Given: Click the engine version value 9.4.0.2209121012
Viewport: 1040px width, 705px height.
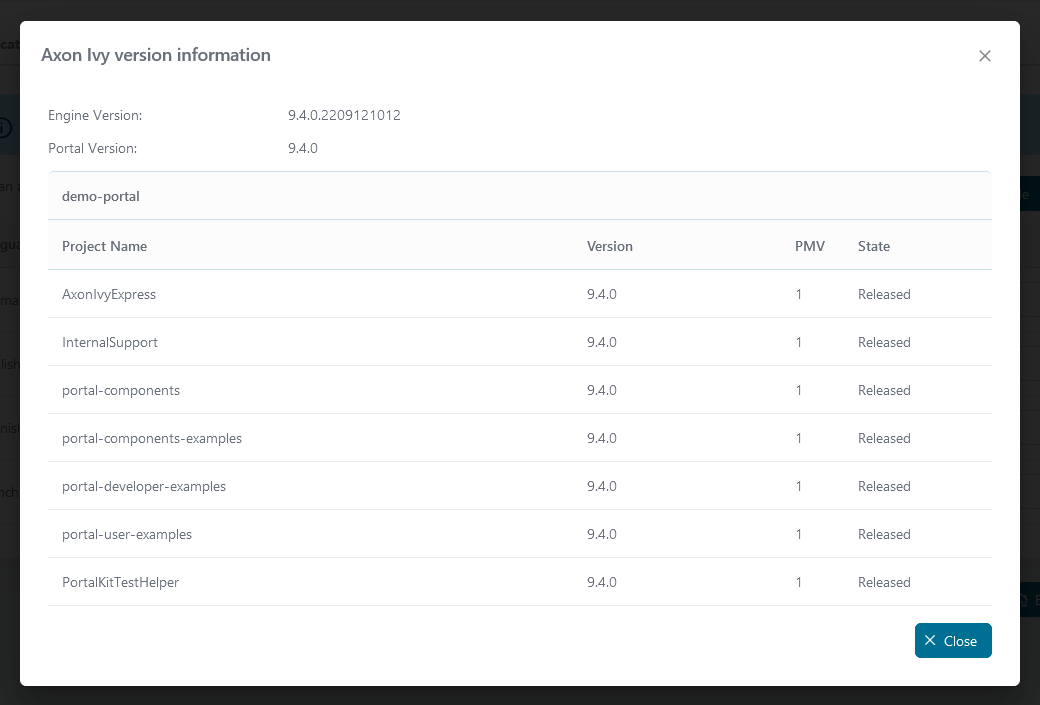Looking at the screenshot, I should 344,115.
